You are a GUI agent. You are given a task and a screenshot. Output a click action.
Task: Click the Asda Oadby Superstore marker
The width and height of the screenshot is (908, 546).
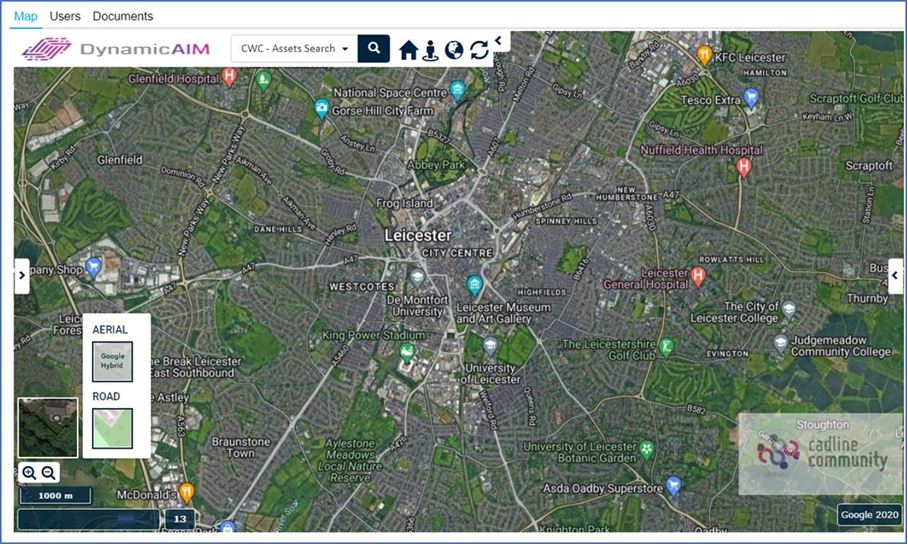[x=673, y=485]
